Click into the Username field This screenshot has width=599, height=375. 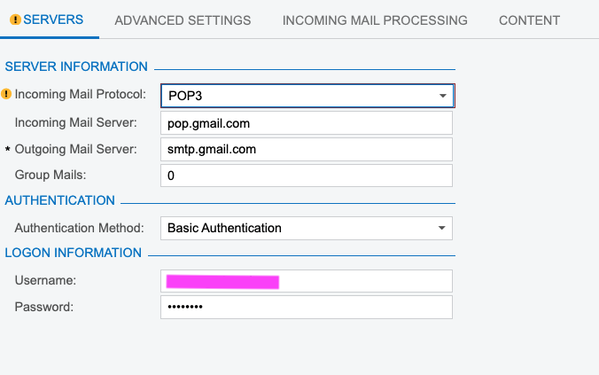click(x=306, y=281)
